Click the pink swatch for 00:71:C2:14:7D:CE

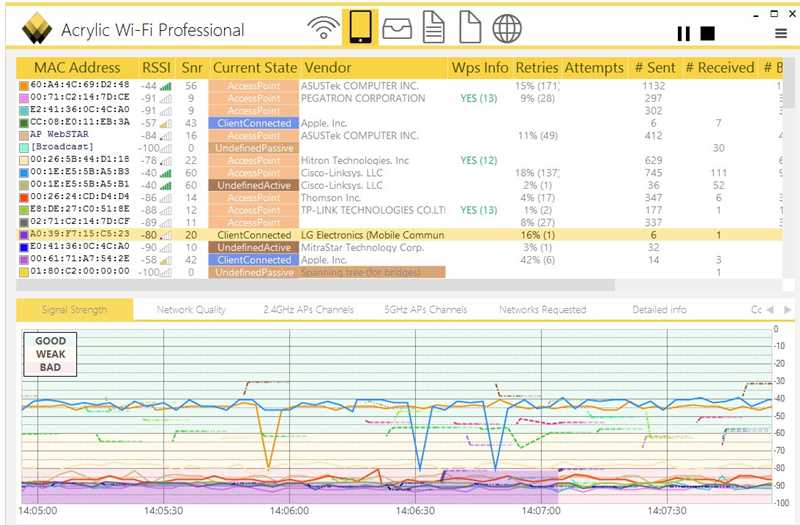pos(23,98)
